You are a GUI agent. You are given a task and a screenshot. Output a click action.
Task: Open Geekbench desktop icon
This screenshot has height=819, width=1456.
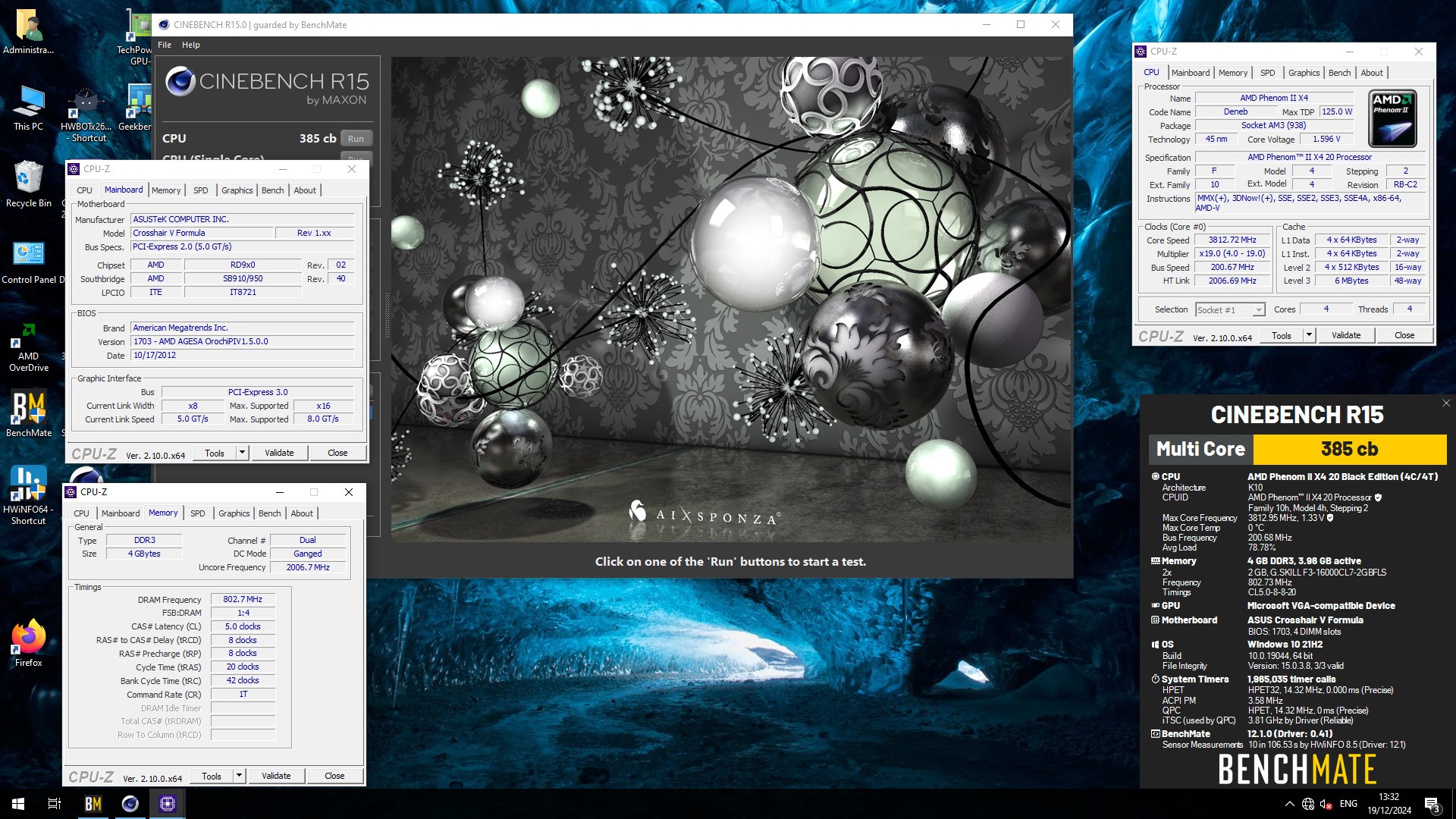[136, 108]
